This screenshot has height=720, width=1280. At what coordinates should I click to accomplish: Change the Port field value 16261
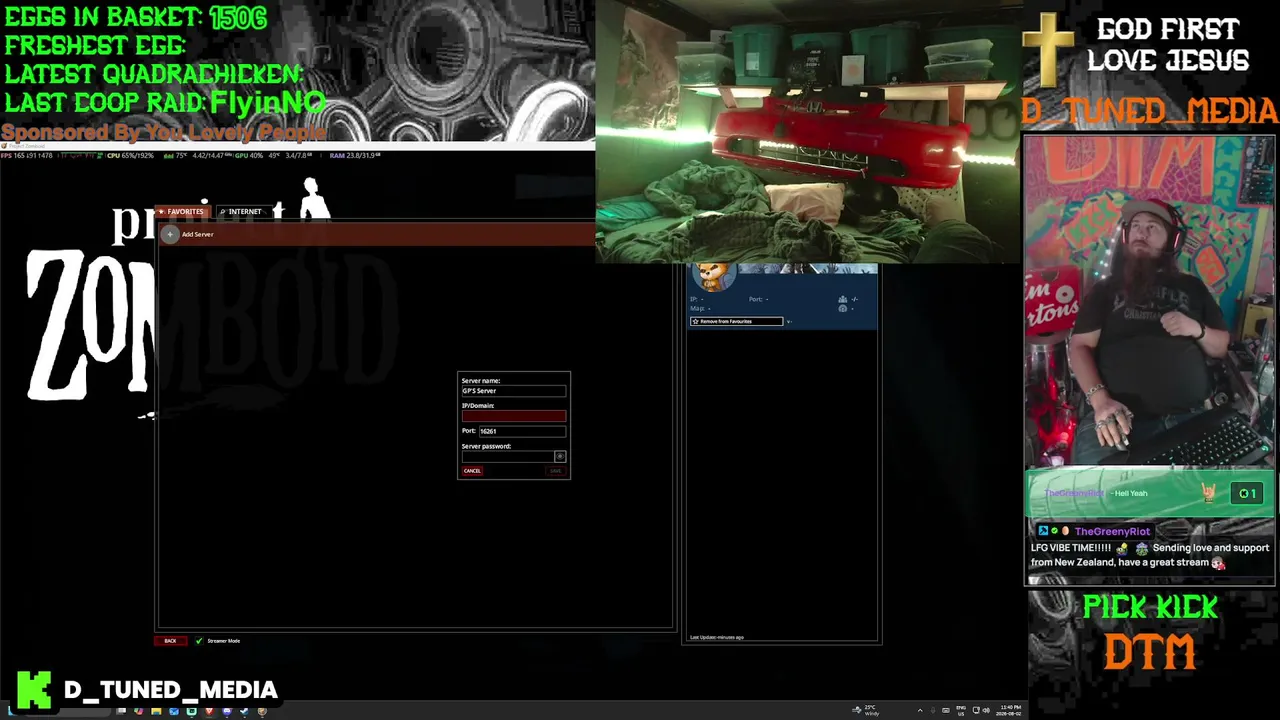coord(521,431)
